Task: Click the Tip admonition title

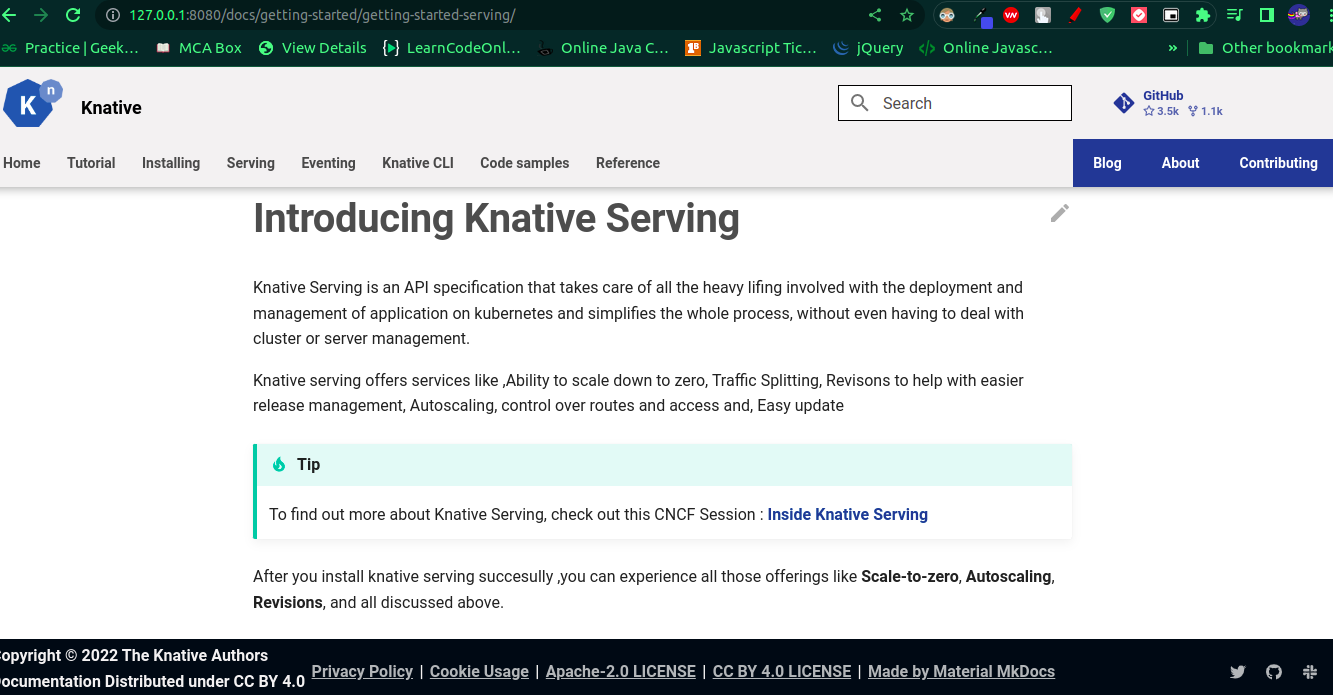Action: [308, 464]
